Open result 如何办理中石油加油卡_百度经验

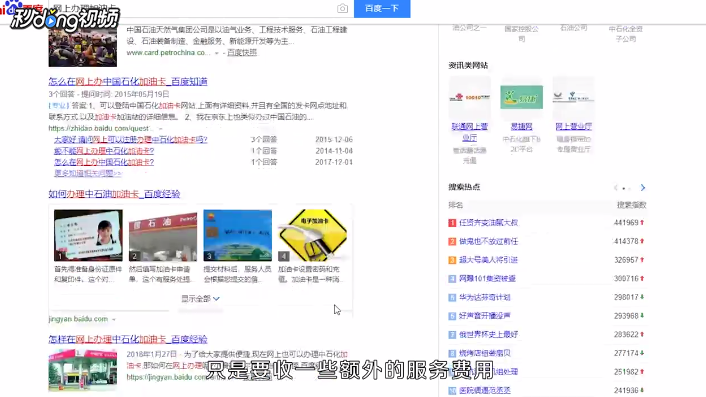click(114, 194)
